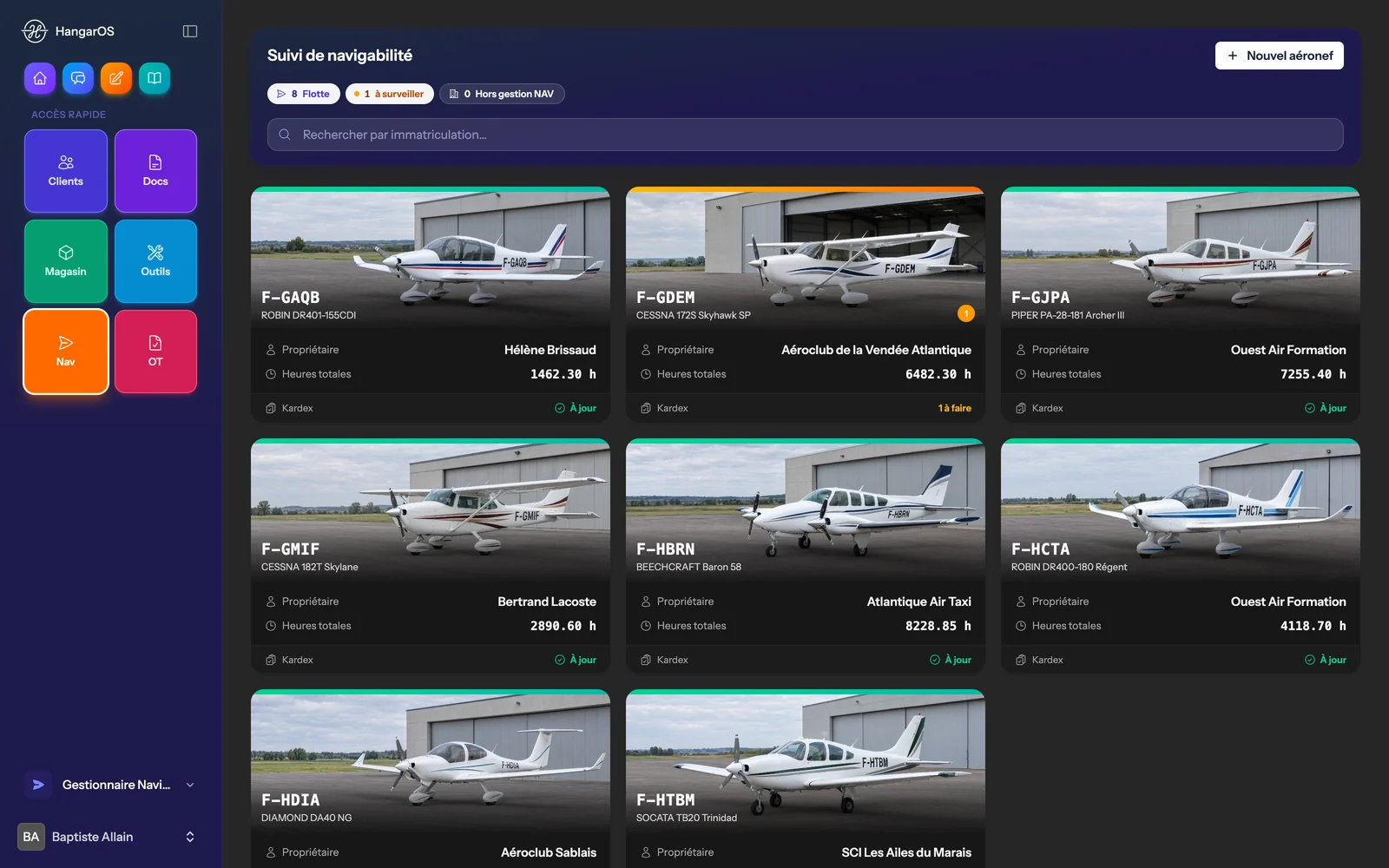The height and width of the screenshot is (868, 1389).
Task: Click owner name Atlantique Air Taxi
Action: click(x=919, y=602)
